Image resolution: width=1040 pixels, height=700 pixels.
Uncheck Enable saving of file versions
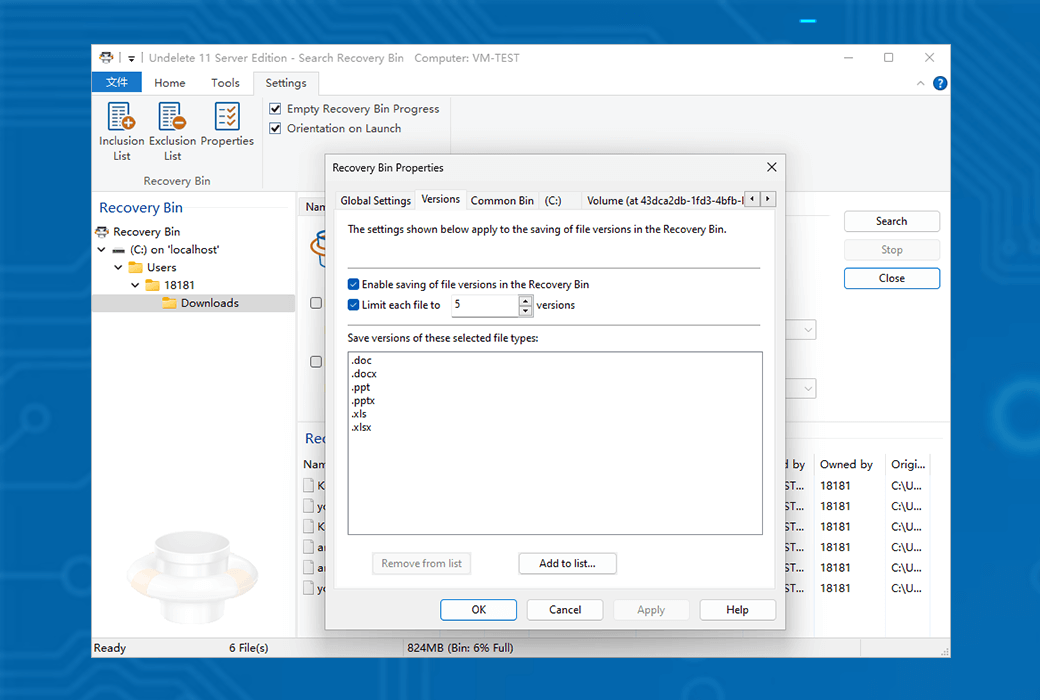(354, 285)
